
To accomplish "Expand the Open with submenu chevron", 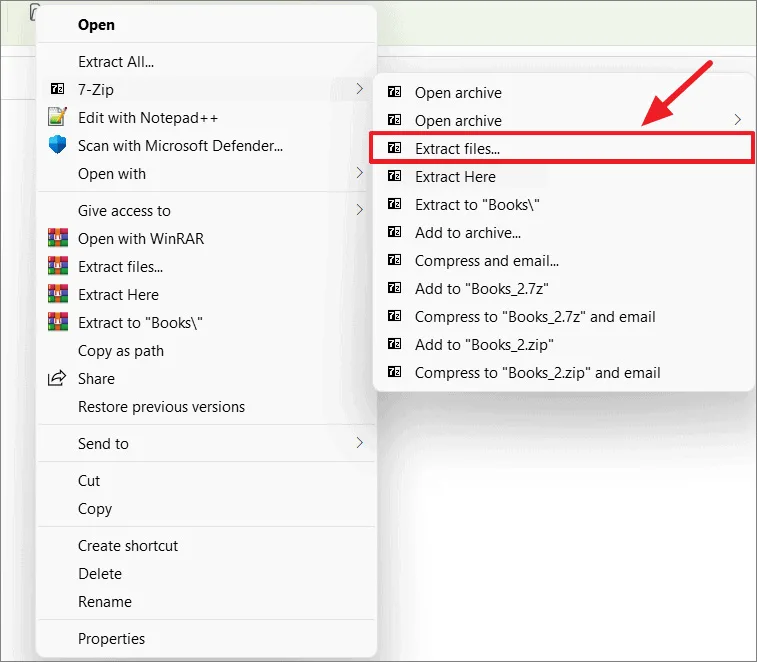I will [359, 173].
